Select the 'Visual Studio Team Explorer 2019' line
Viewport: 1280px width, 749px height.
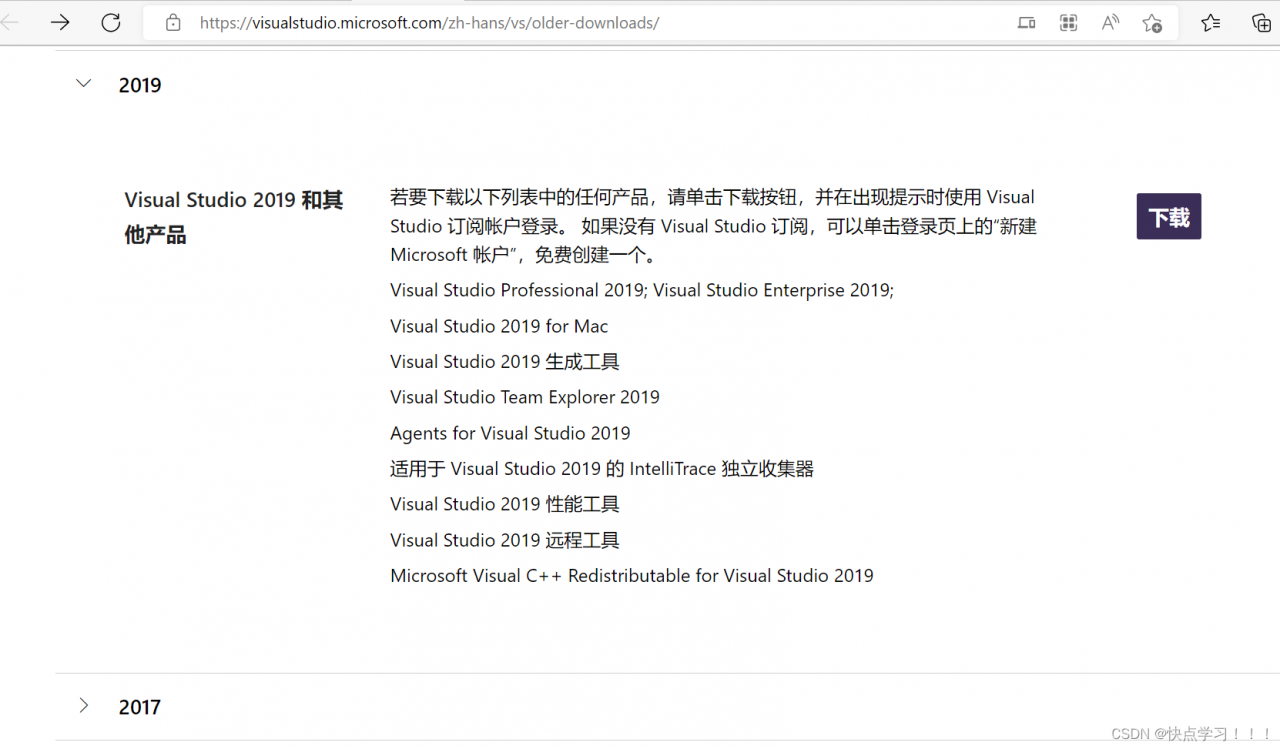(x=525, y=397)
